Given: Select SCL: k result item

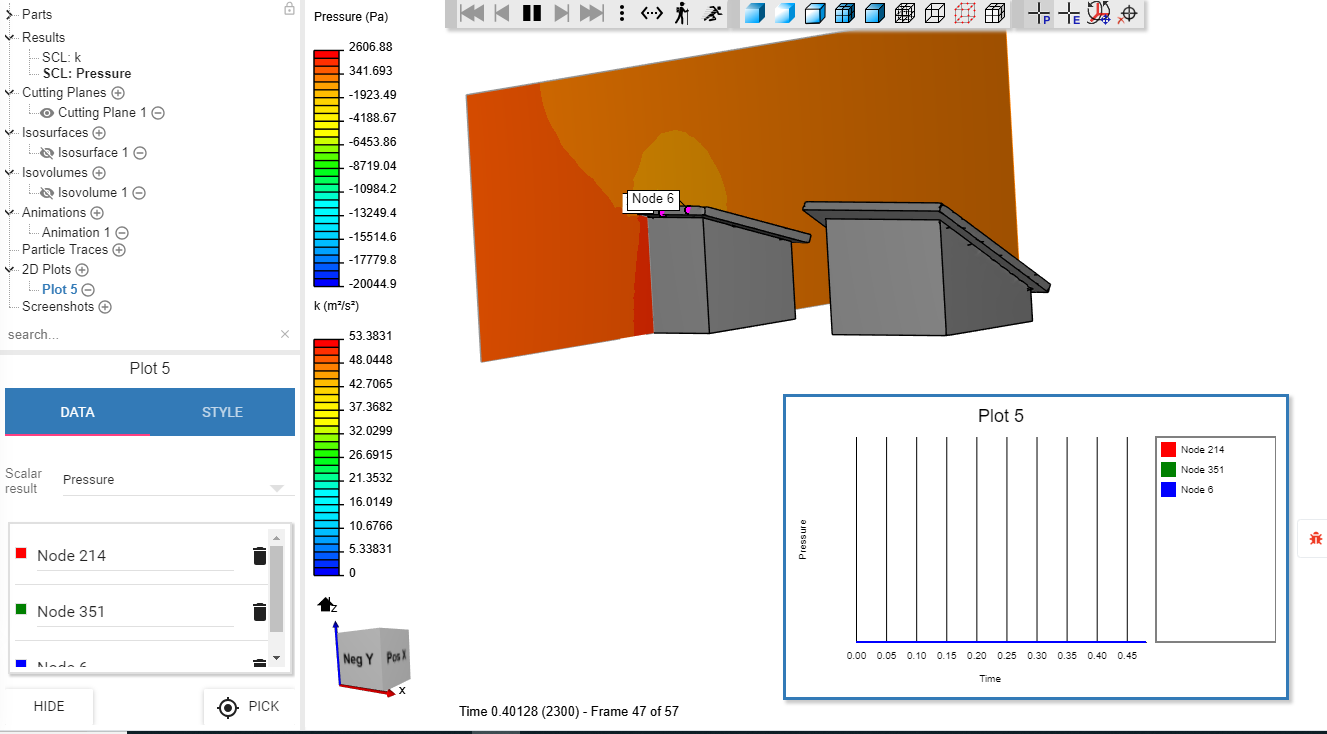Looking at the screenshot, I should (x=61, y=57).
